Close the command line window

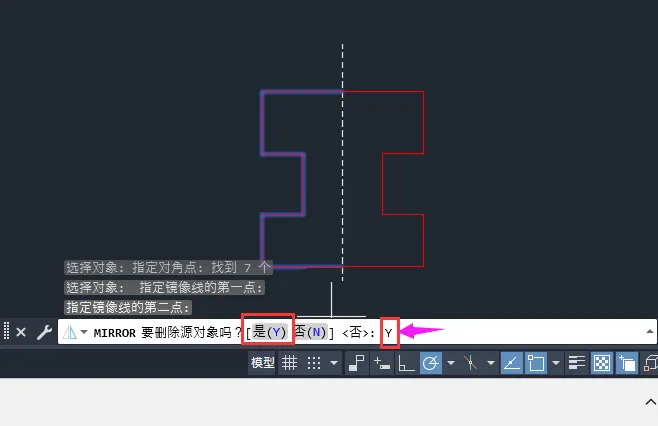pyautogui.click(x=21, y=332)
